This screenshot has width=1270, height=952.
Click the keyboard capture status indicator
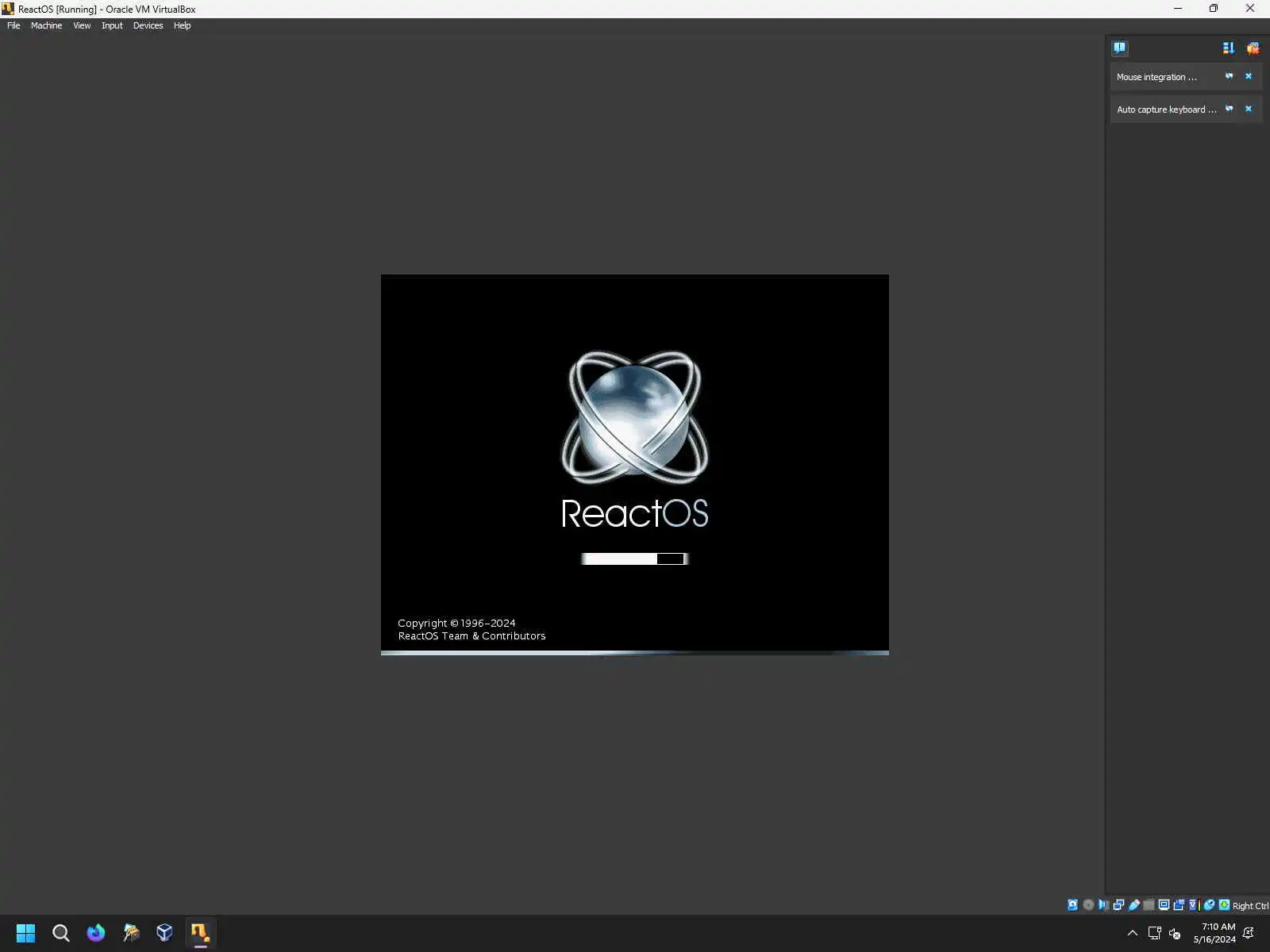(x=1225, y=904)
